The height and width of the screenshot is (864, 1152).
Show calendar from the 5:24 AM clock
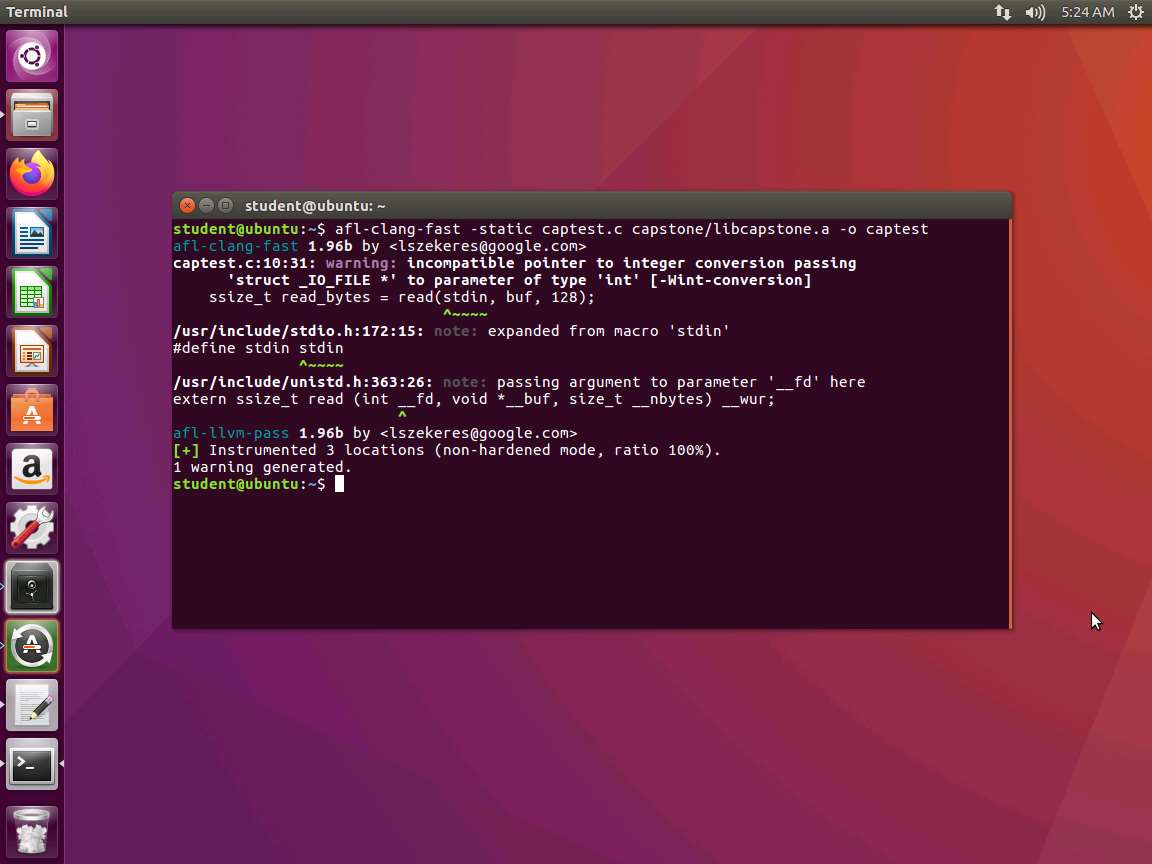click(1088, 12)
